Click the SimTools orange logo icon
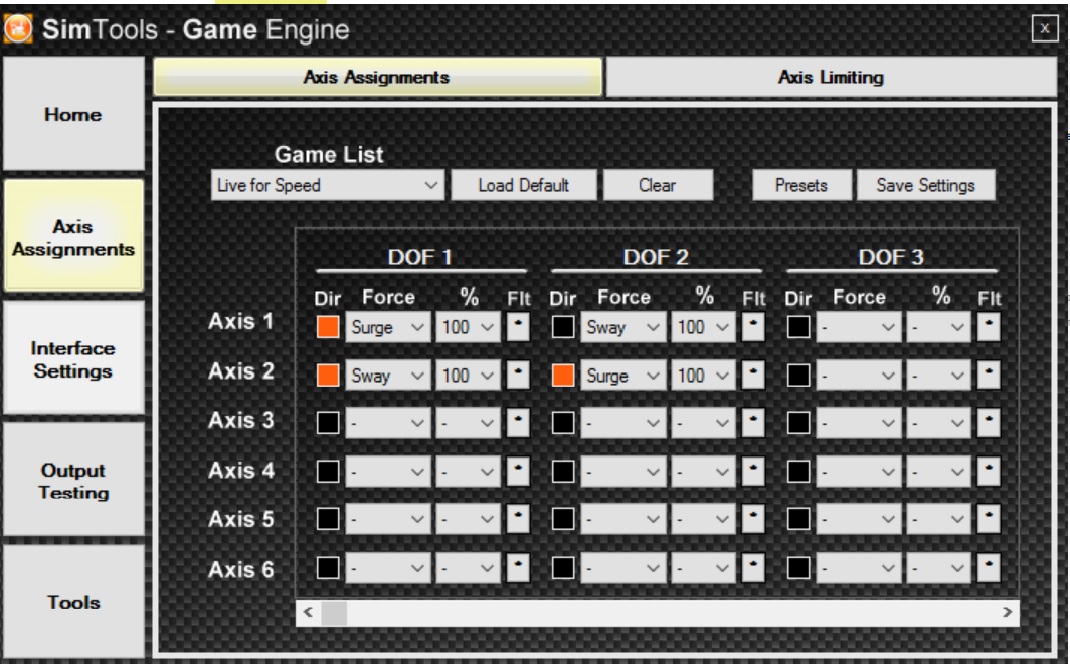Viewport: 1070px width, 664px height. (x=18, y=29)
